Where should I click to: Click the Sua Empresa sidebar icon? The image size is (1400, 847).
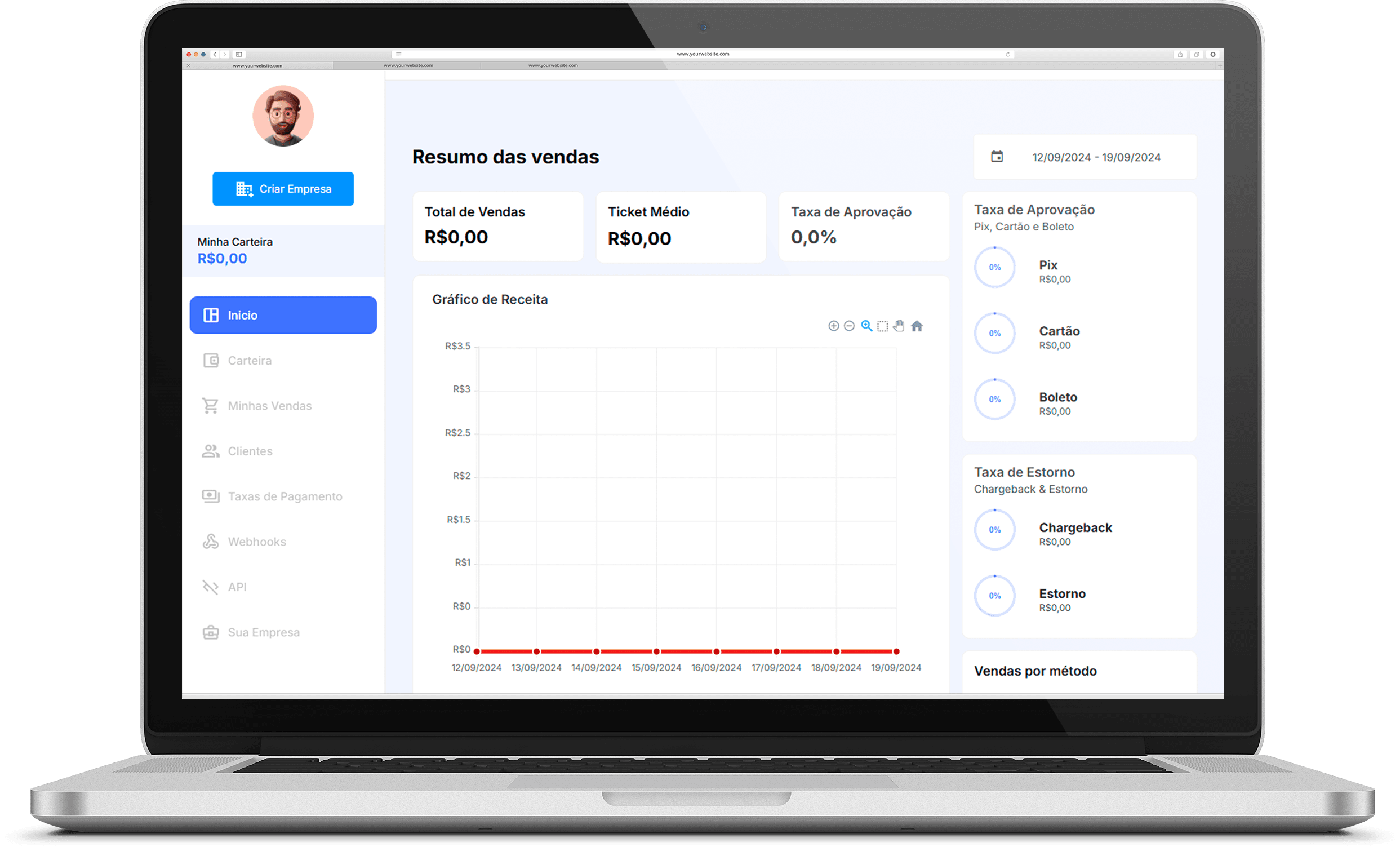click(215, 631)
